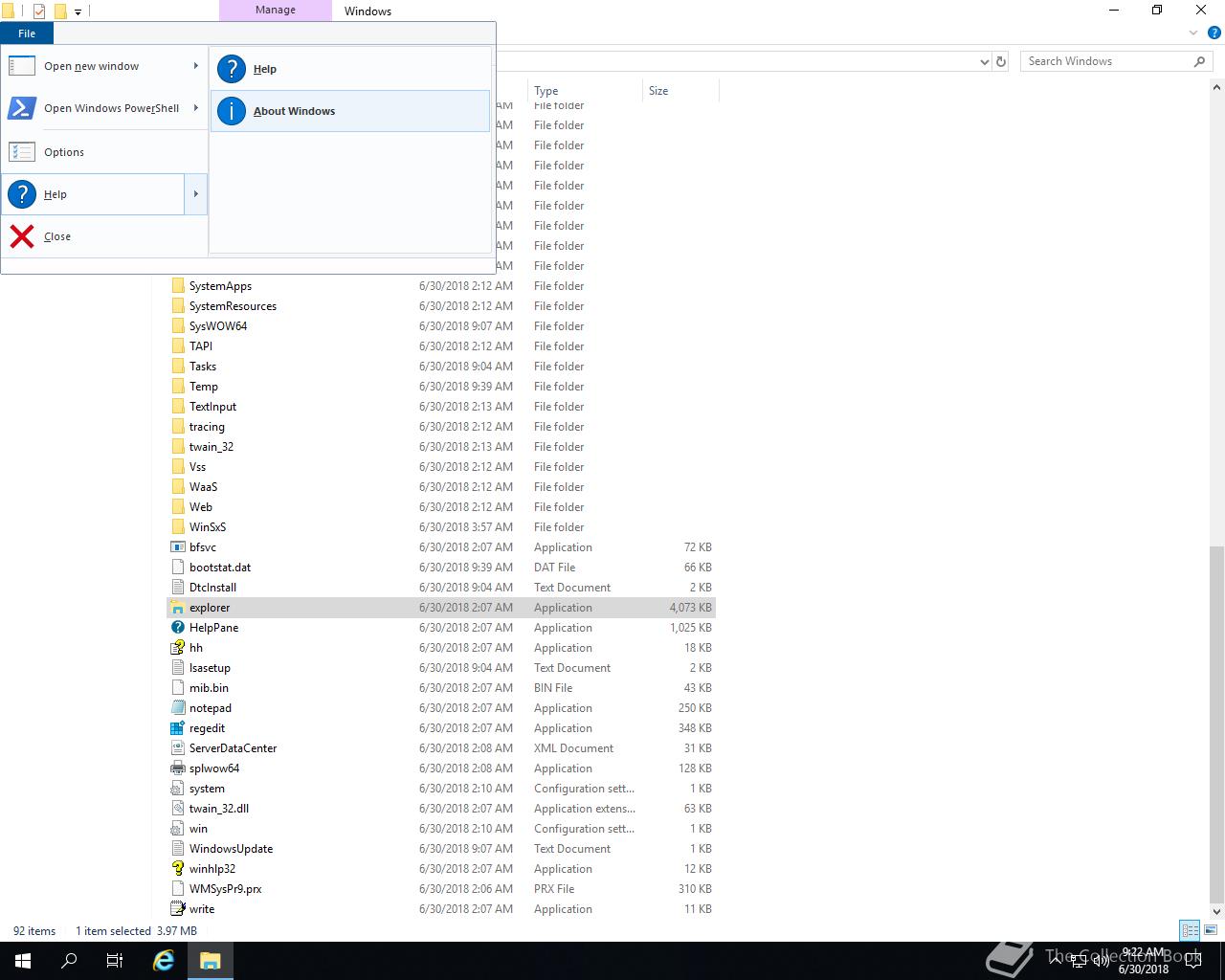Open the Windows Start menu
The image size is (1225, 980).
pyautogui.click(x=23, y=961)
